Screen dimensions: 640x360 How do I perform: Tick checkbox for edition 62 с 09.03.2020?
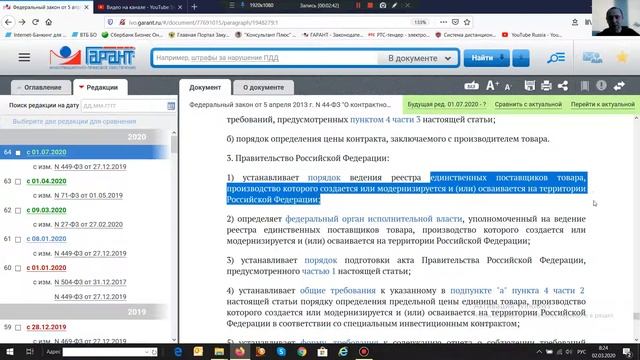tap(18, 211)
